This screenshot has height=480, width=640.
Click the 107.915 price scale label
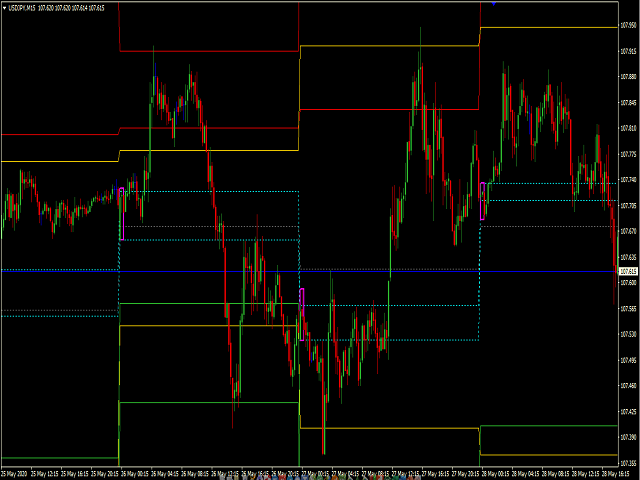[628, 51]
